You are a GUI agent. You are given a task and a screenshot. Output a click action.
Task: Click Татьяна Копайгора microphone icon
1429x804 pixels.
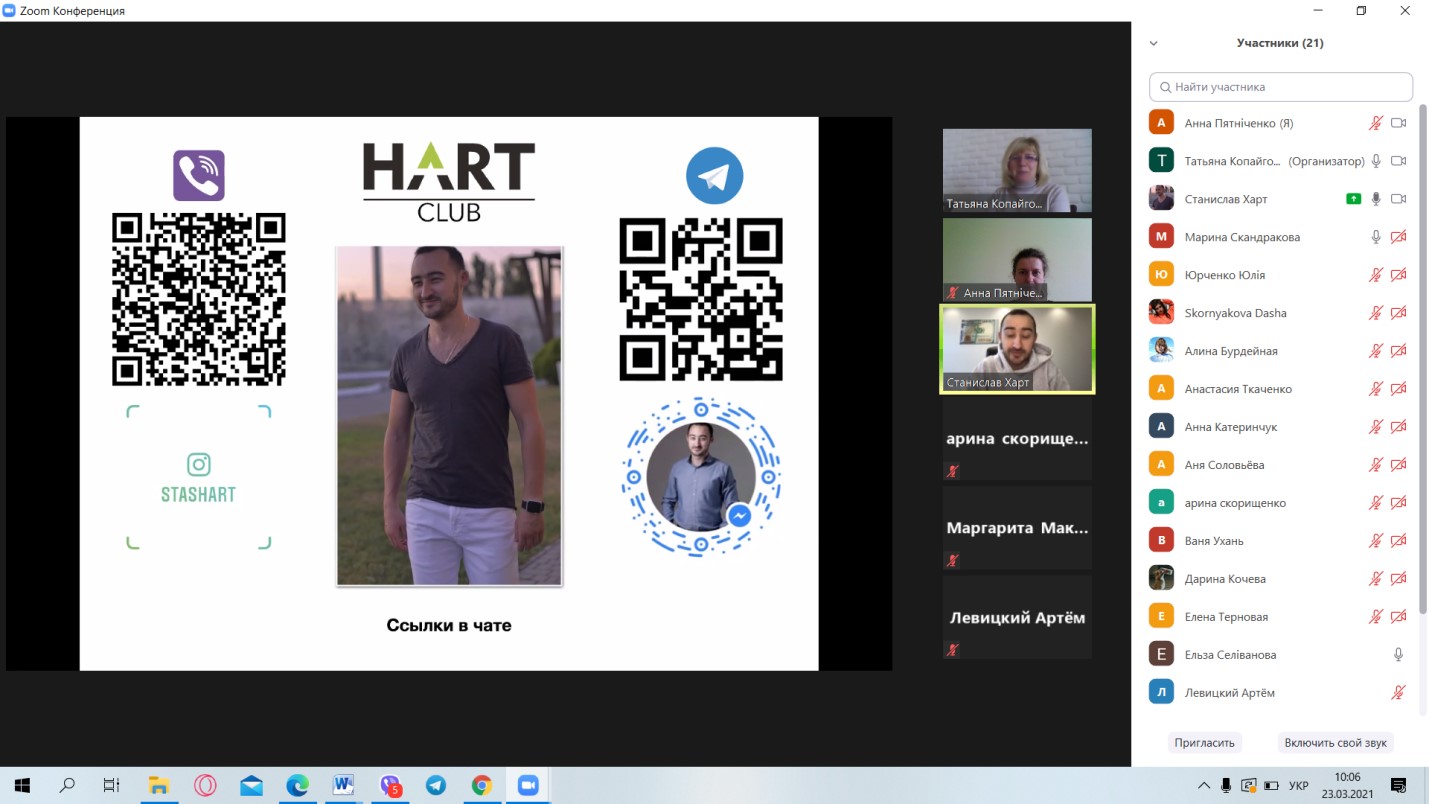pos(1376,161)
